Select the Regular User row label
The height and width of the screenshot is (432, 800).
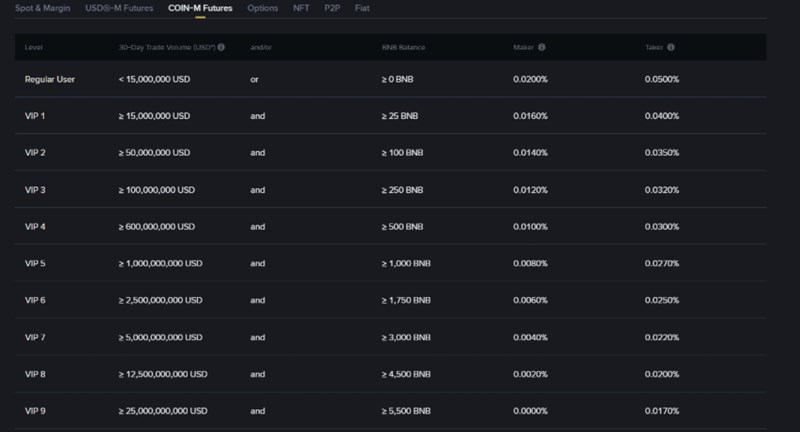pos(50,78)
